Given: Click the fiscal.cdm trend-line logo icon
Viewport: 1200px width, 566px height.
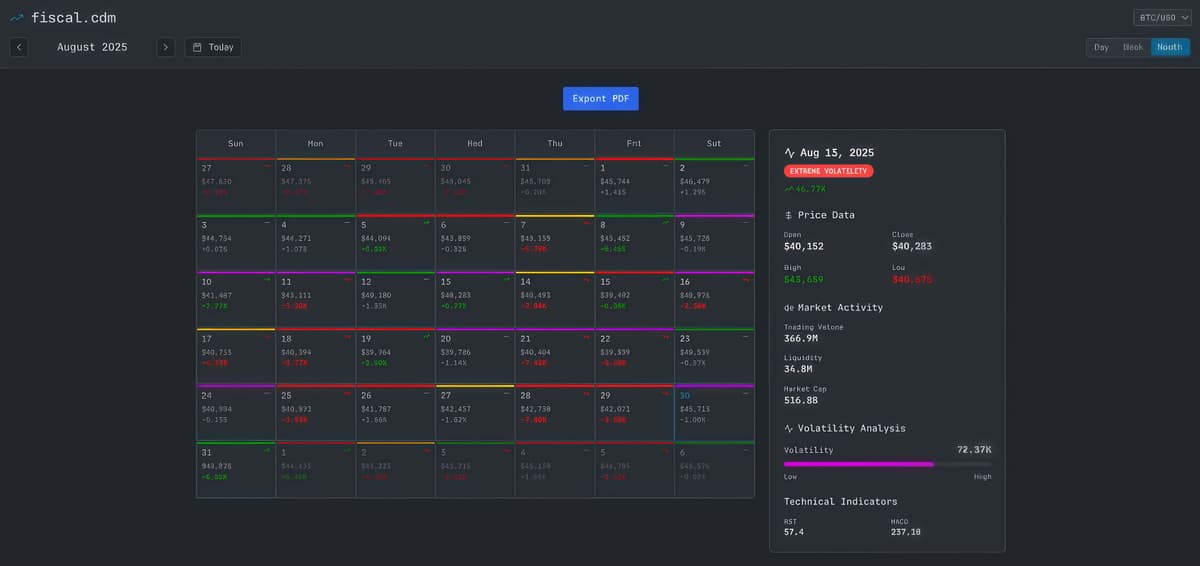Looking at the screenshot, I should click(17, 18).
